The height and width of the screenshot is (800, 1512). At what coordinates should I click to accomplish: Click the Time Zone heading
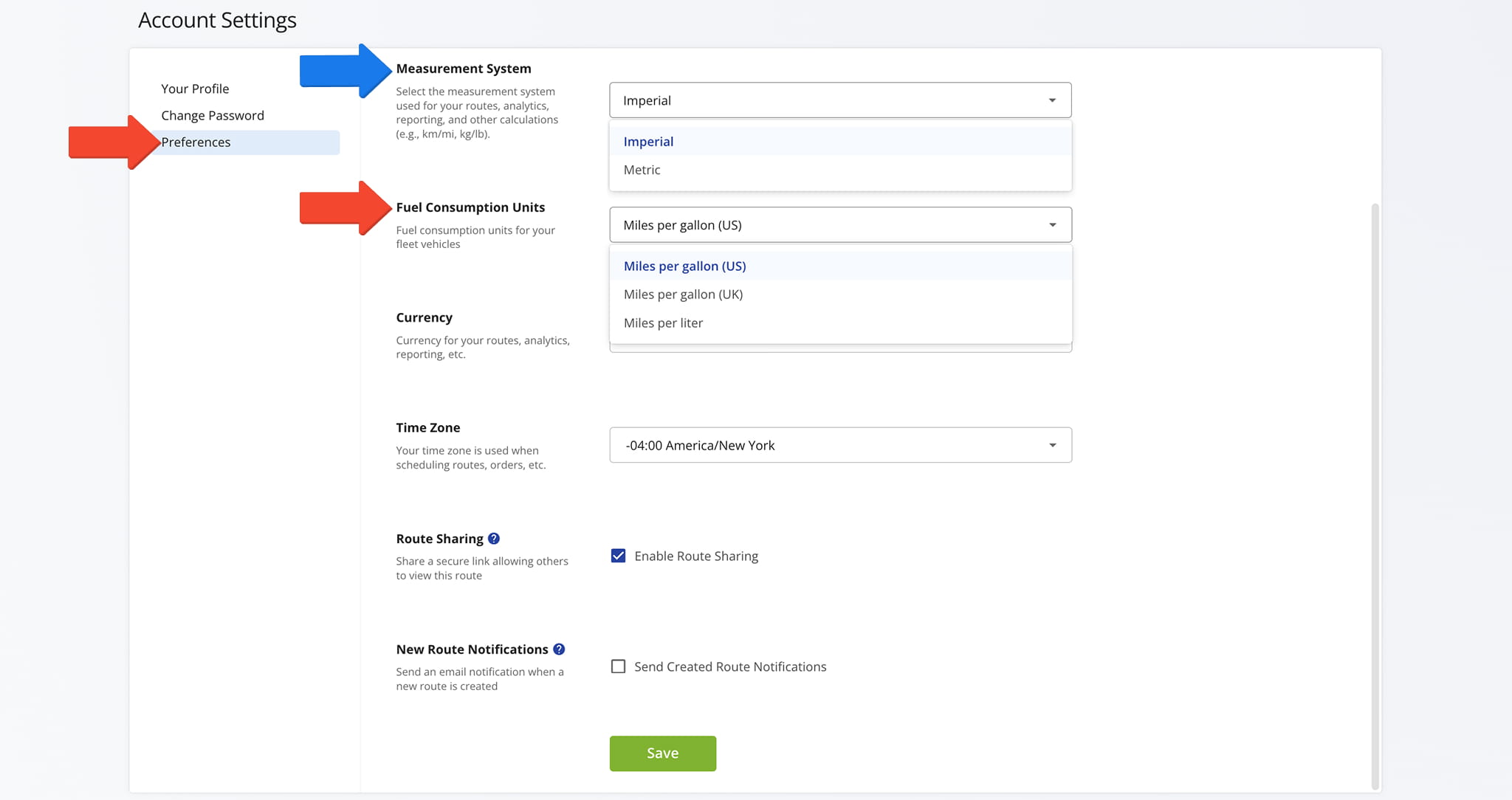click(x=428, y=427)
